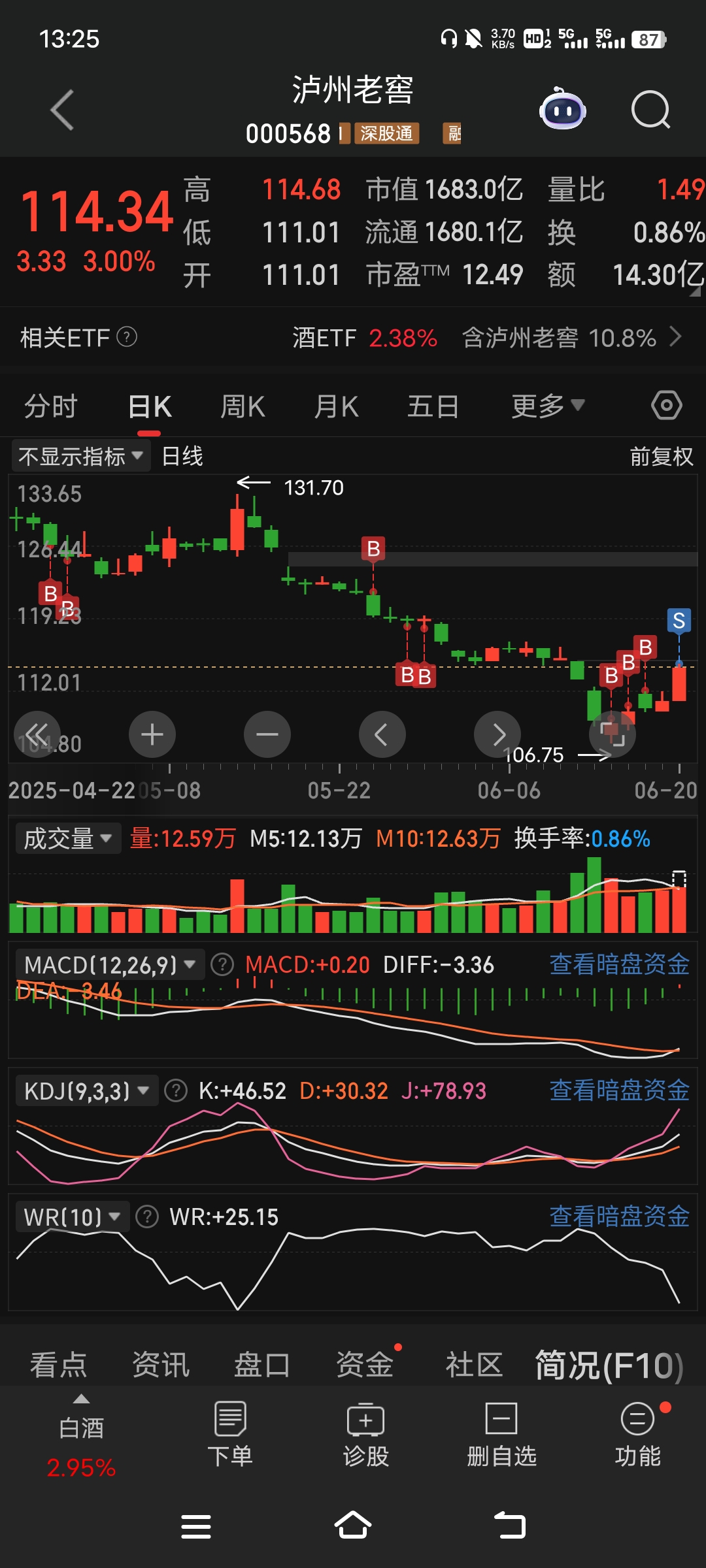Open the KDJ(9,3,3) indicator dropdown
The width and height of the screenshot is (706, 1568).
click(x=86, y=1090)
